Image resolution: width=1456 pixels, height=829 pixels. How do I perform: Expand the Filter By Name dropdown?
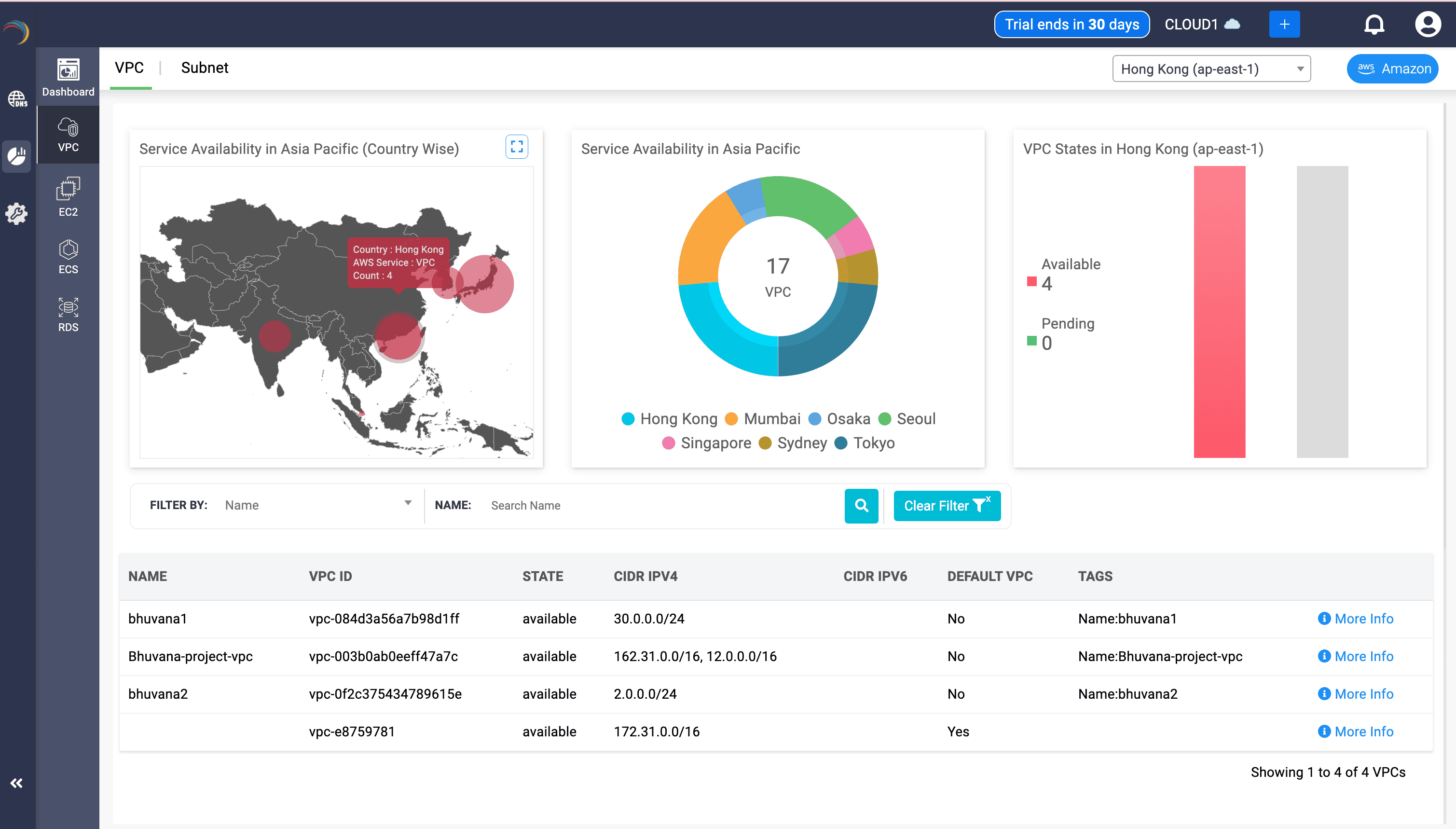tap(317, 505)
